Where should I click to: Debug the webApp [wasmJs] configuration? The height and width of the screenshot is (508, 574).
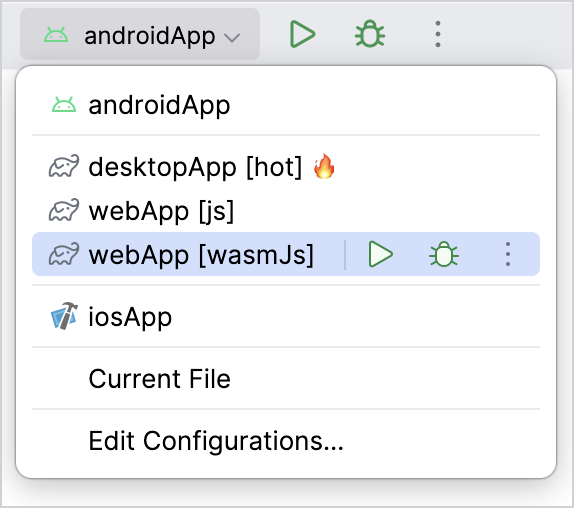pos(444,254)
